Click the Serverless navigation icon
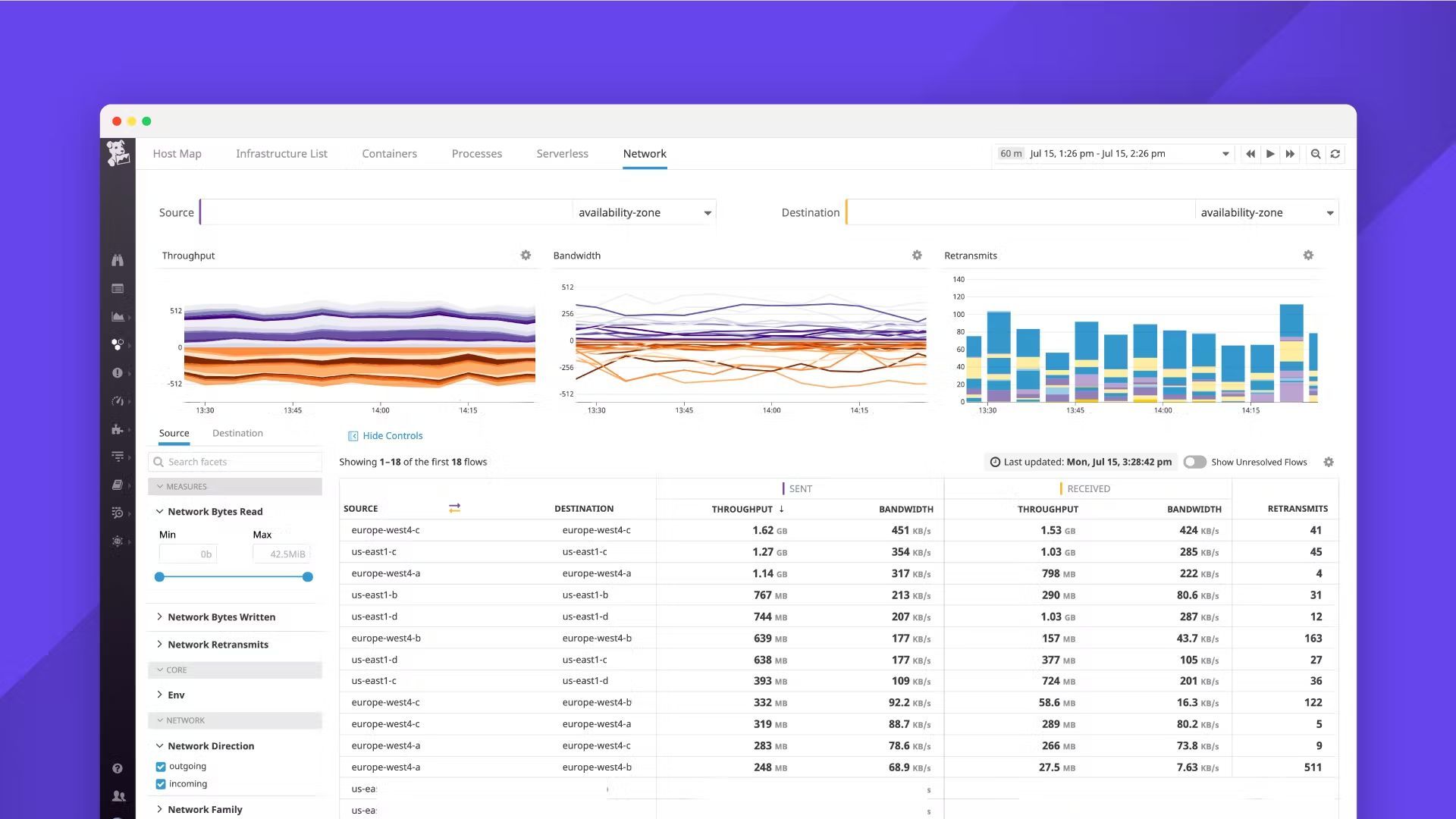This screenshot has width=1456, height=819. (x=562, y=153)
